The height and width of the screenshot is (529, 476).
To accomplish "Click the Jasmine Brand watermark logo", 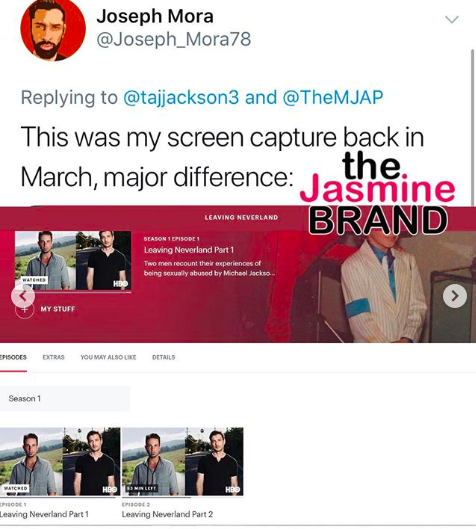I will (377, 193).
